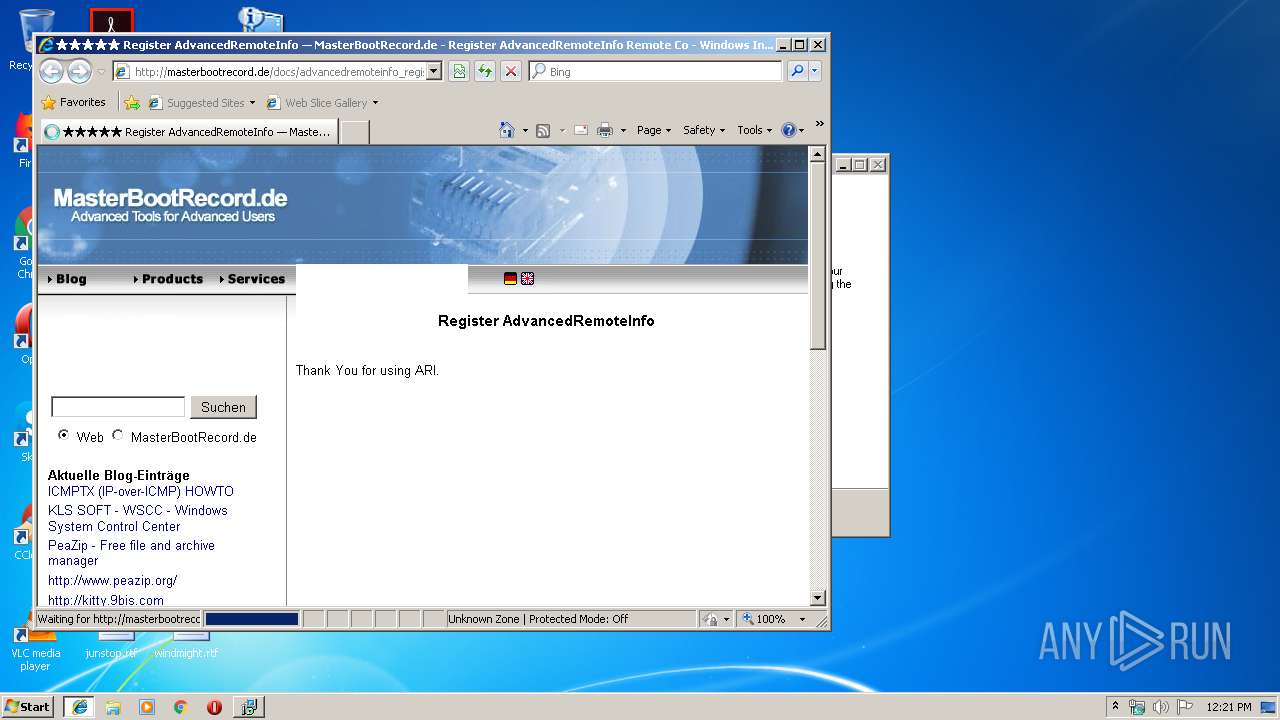Screen dimensions: 1280x720
Task: Expand the Home button dropdown arrow
Action: pos(525,130)
